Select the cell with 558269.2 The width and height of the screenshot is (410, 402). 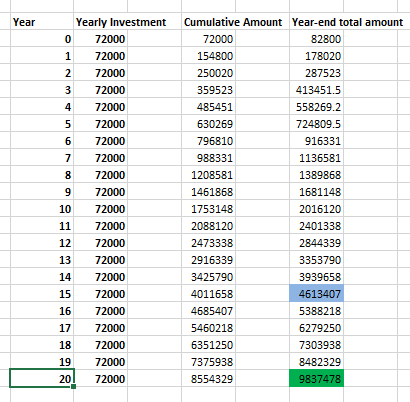click(316, 107)
